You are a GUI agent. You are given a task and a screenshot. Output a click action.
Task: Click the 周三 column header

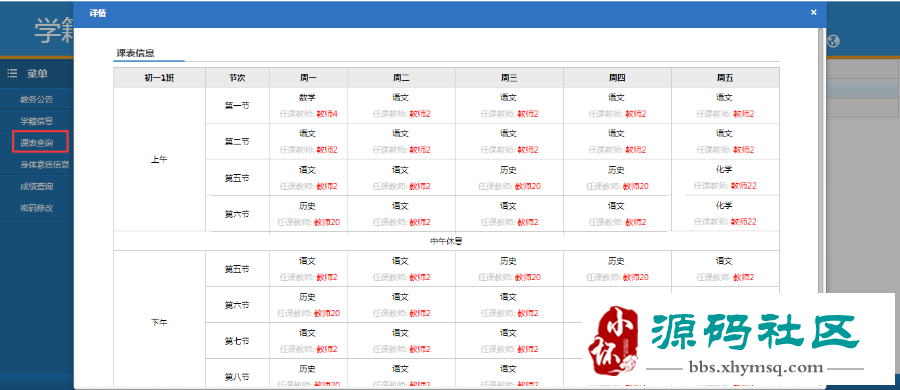509,78
